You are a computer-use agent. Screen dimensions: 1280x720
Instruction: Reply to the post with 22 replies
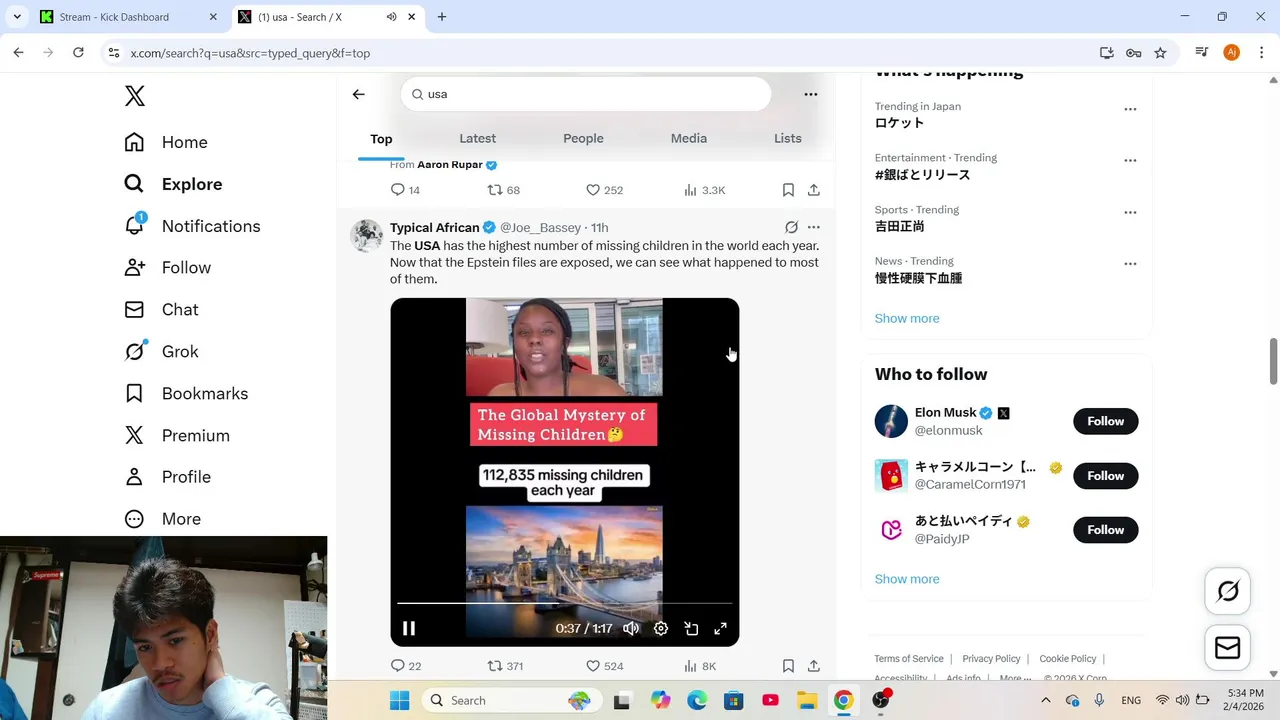[405, 666]
